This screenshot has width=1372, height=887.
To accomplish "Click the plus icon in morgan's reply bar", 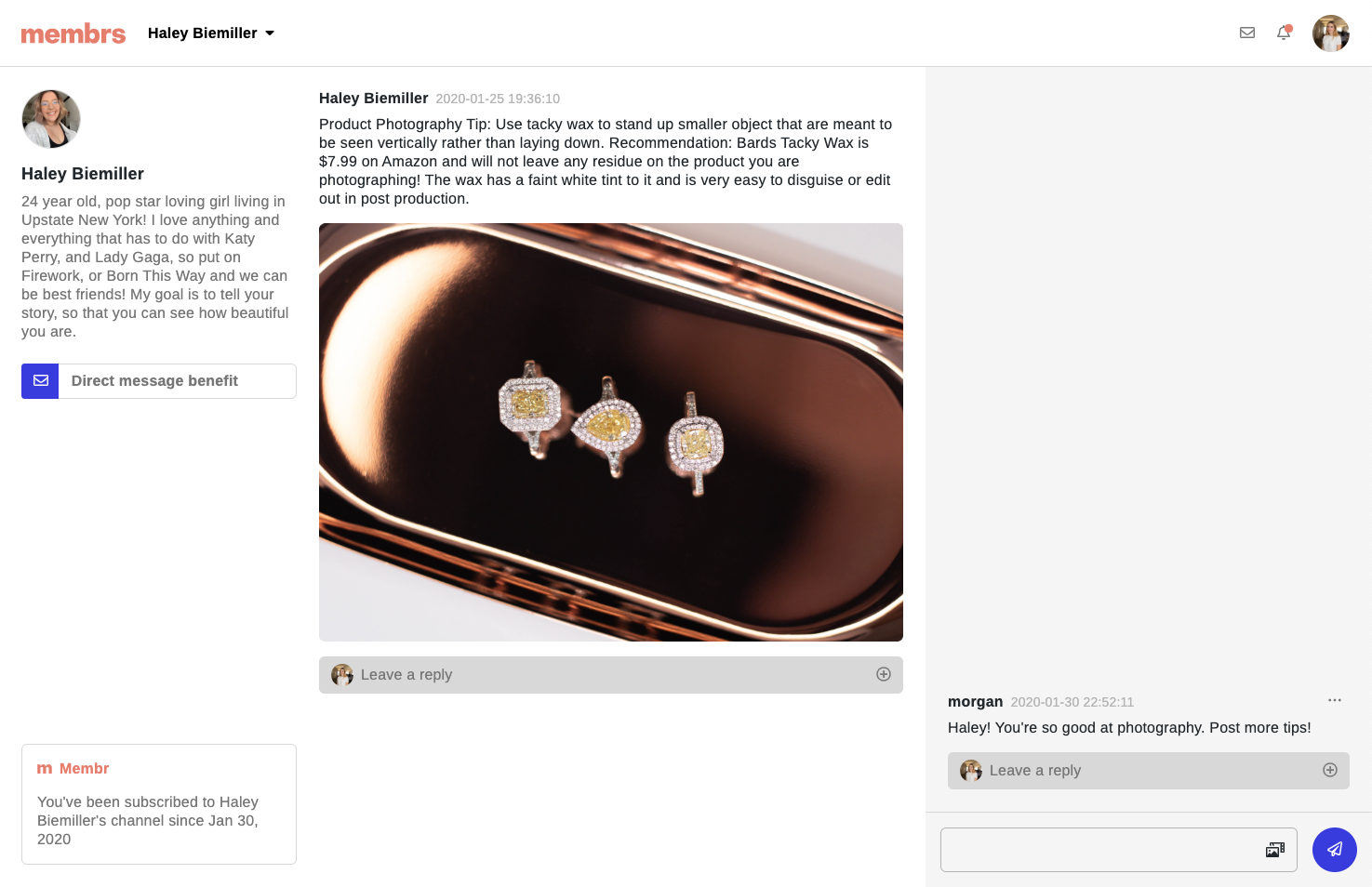I will pyautogui.click(x=1330, y=770).
